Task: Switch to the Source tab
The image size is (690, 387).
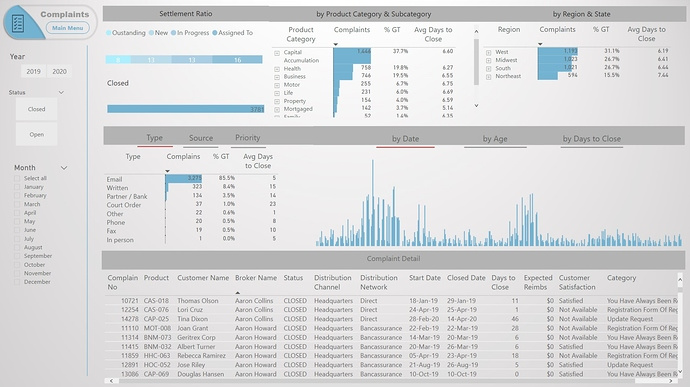Action: click(201, 138)
